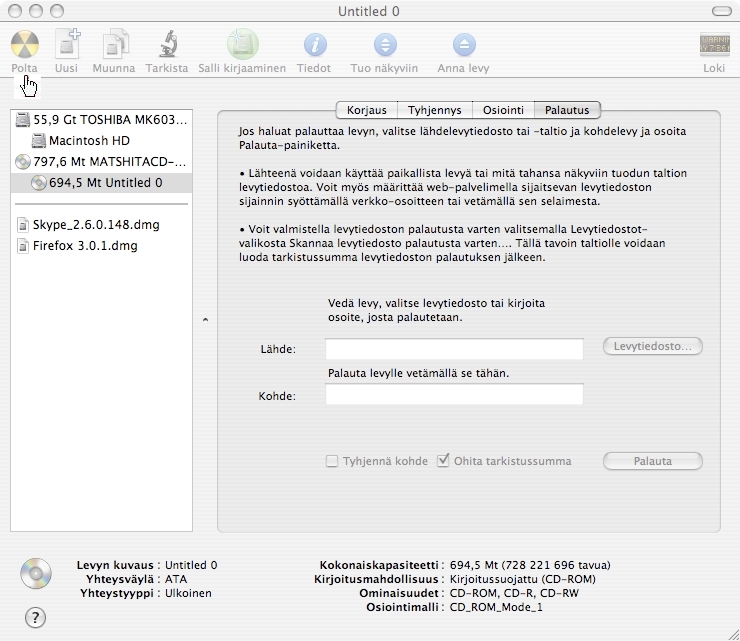Viewport: 740px width, 641px height.
Task: Click the Lähde source input field
Action: tap(453, 348)
